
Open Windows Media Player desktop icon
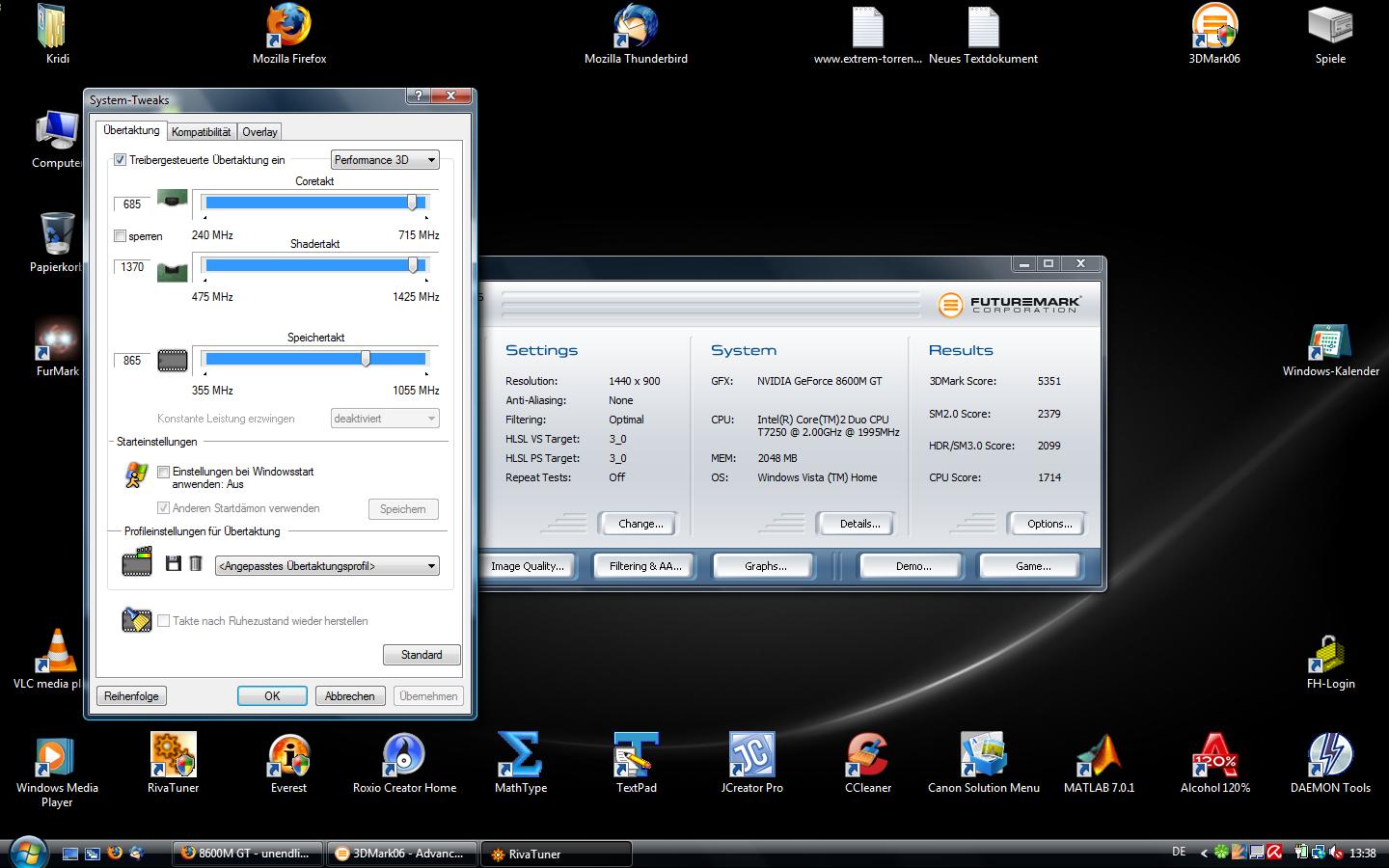[x=57, y=770]
